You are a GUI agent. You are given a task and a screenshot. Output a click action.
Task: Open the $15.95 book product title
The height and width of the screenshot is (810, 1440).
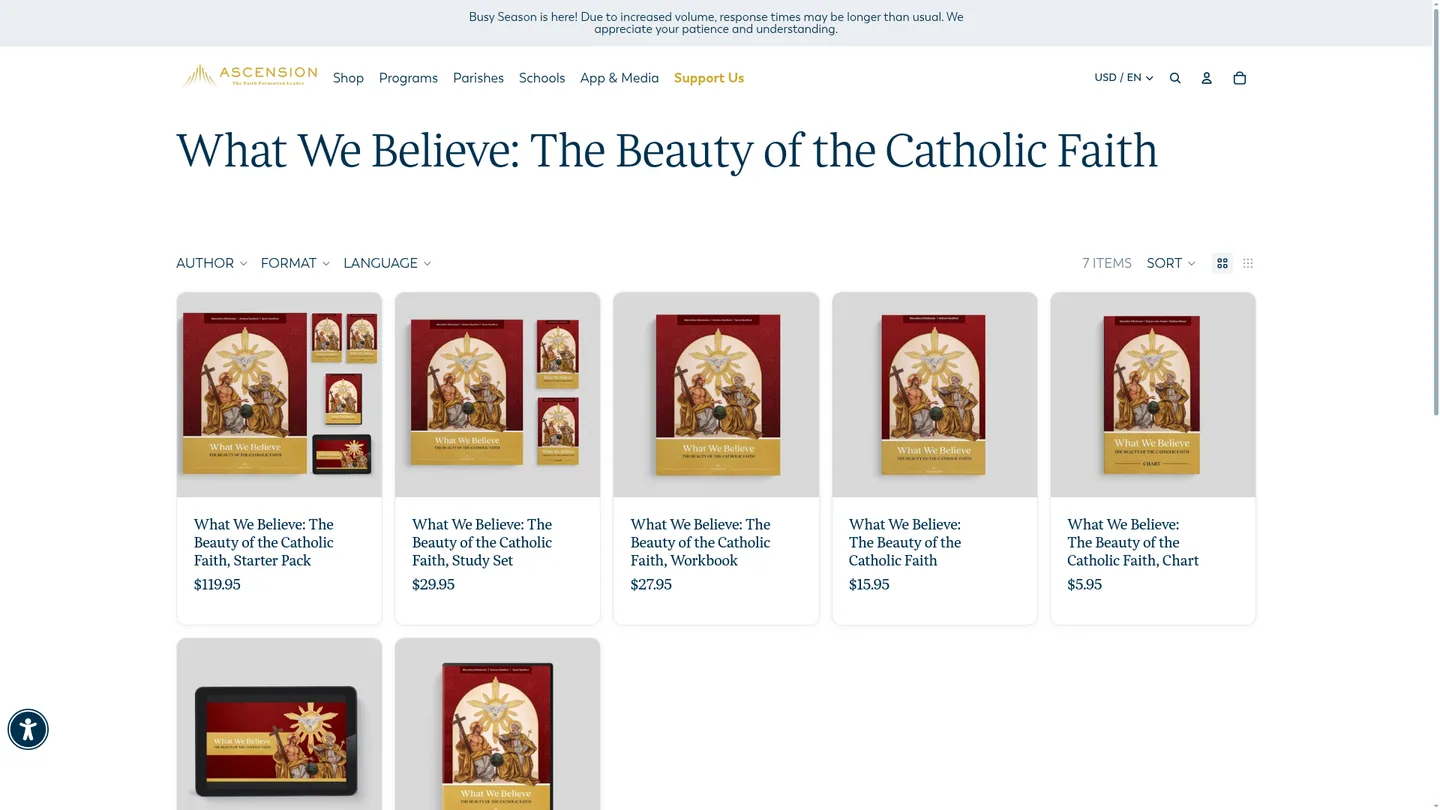pyautogui.click(x=905, y=542)
